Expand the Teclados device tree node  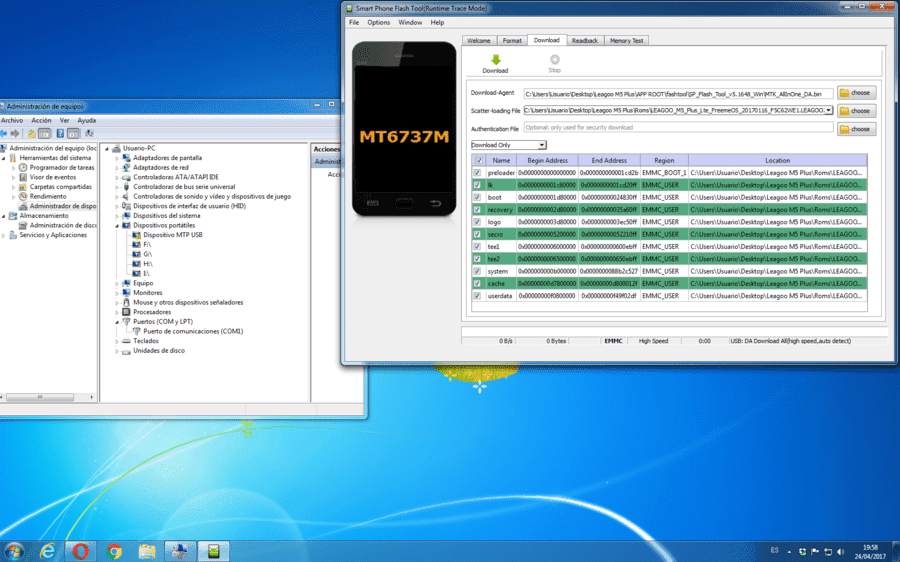point(117,341)
